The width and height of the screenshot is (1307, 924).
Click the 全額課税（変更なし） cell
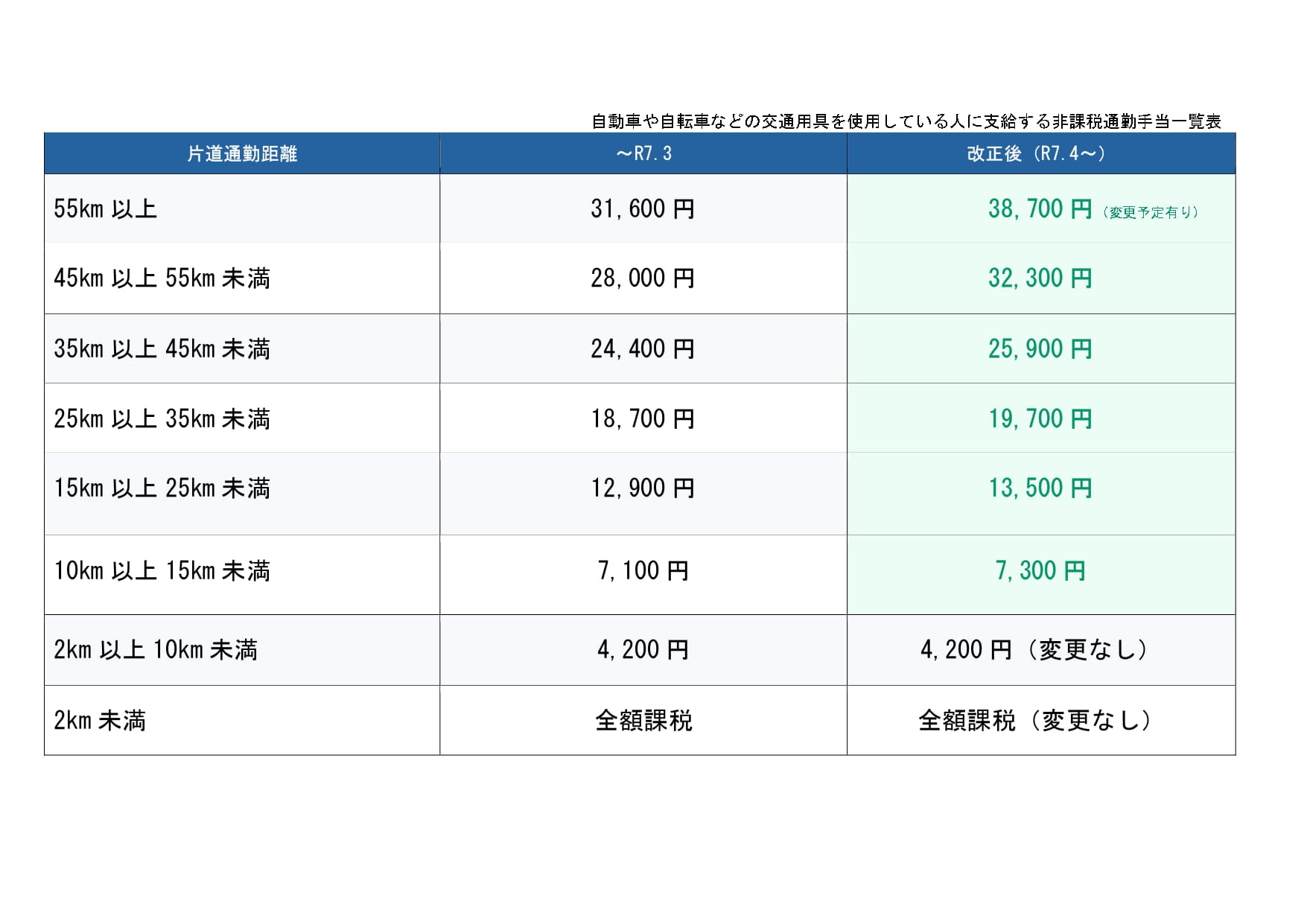1036,721
